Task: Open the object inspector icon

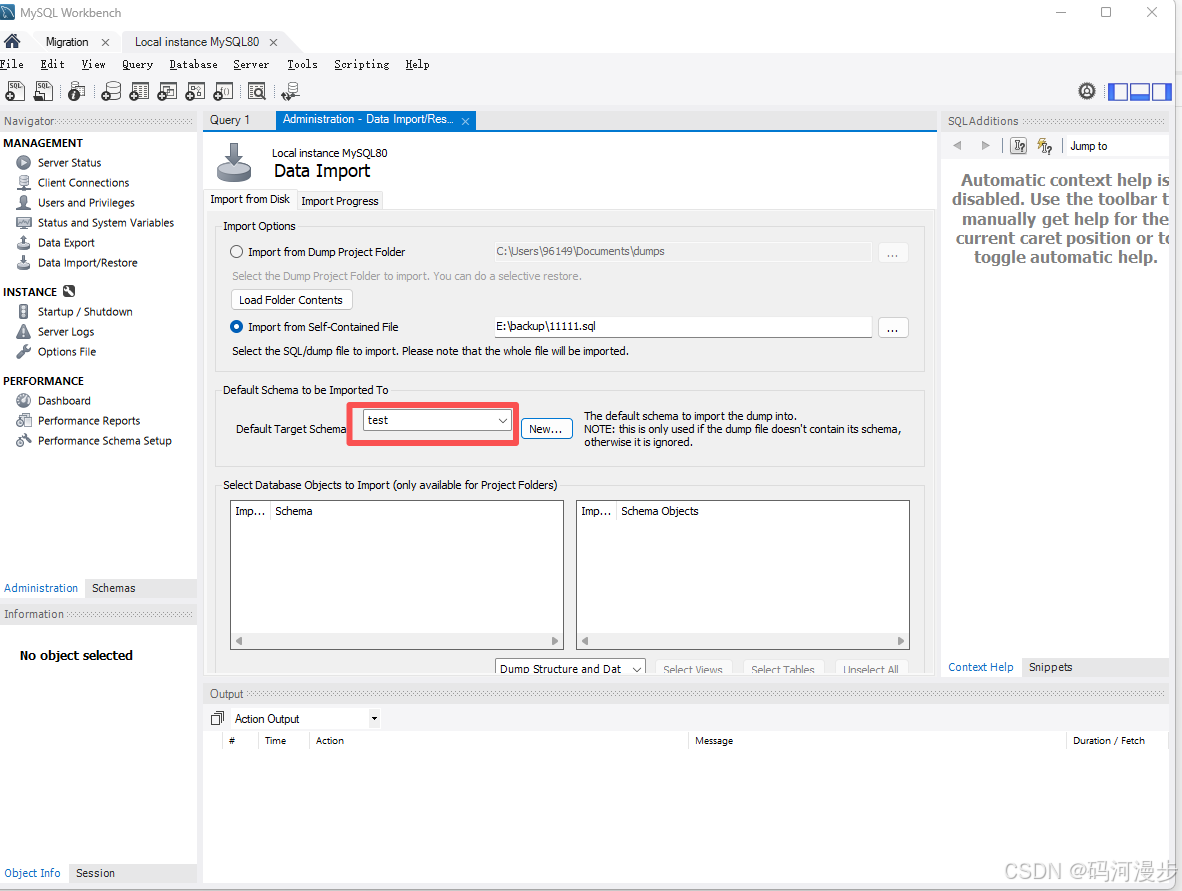Action: click(76, 91)
